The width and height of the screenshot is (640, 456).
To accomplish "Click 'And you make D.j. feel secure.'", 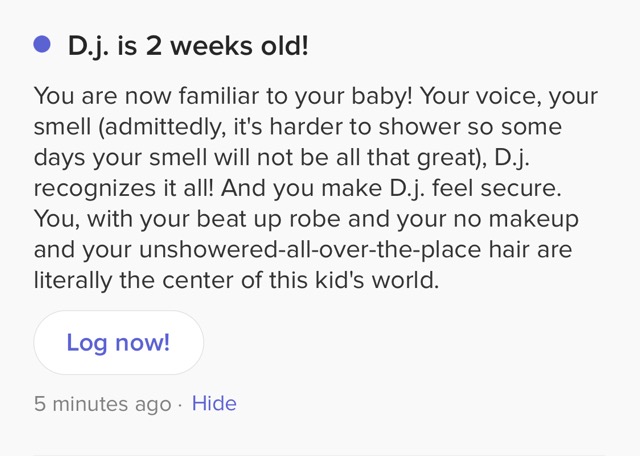I will (x=391, y=188).
